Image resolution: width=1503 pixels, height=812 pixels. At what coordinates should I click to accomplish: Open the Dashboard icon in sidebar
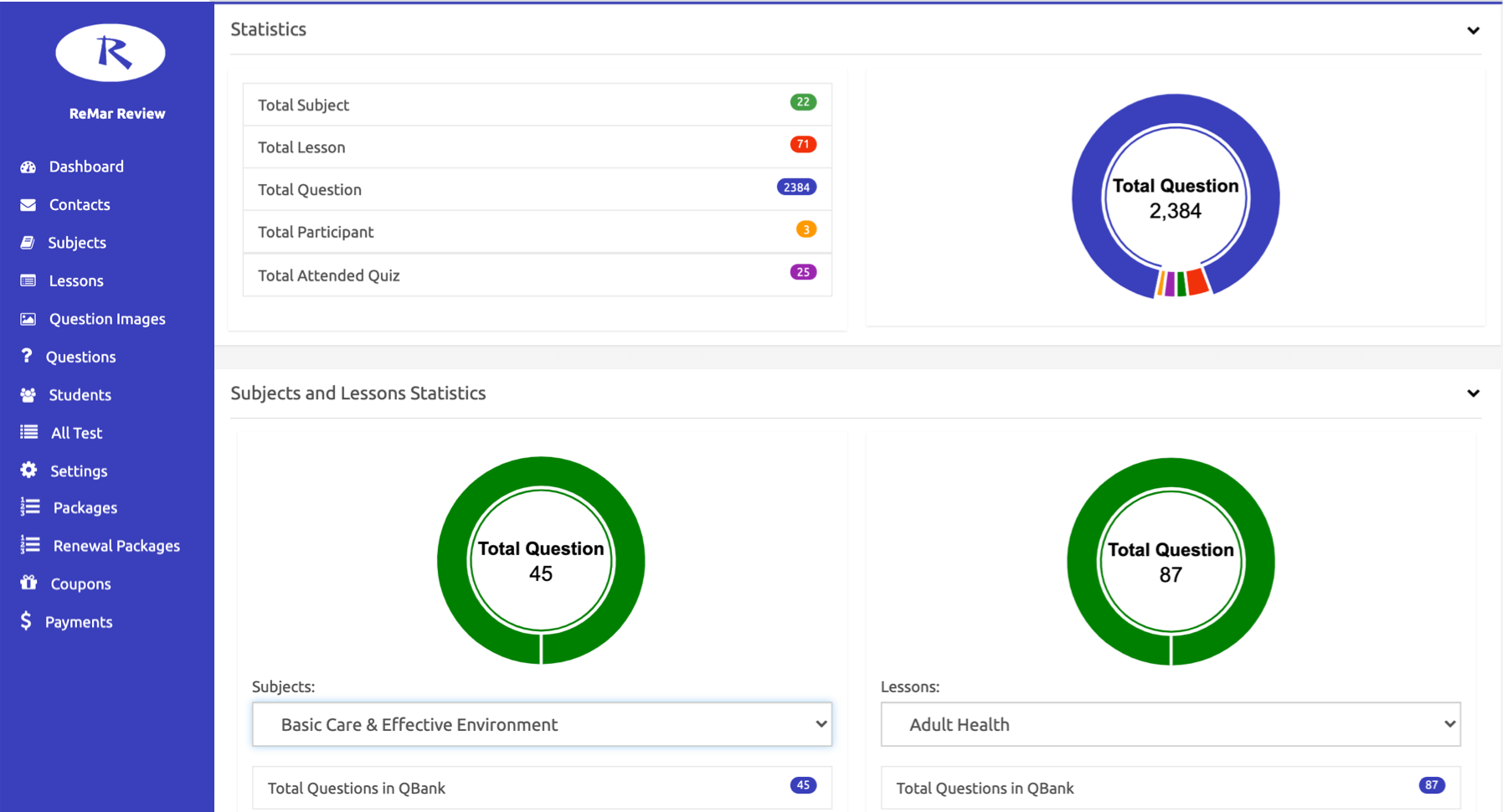(x=28, y=166)
